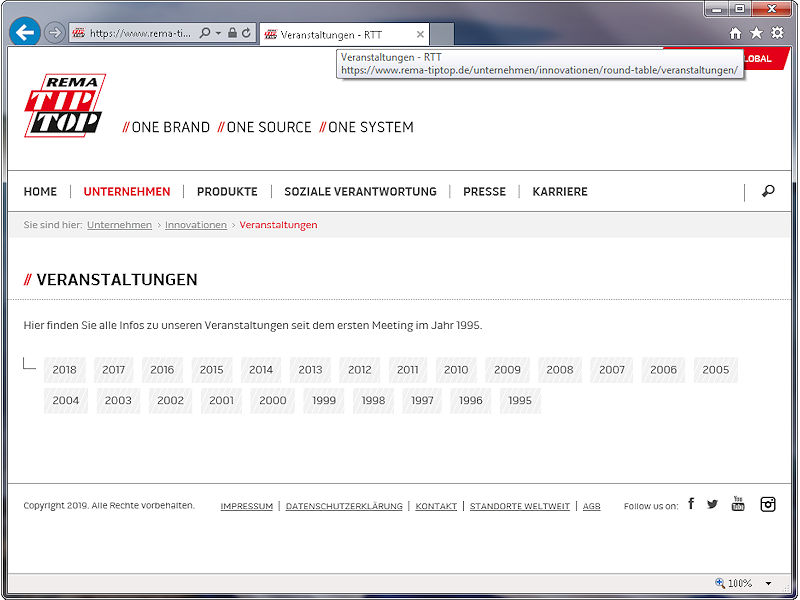Open the Instagram icon in footer

click(x=768, y=504)
